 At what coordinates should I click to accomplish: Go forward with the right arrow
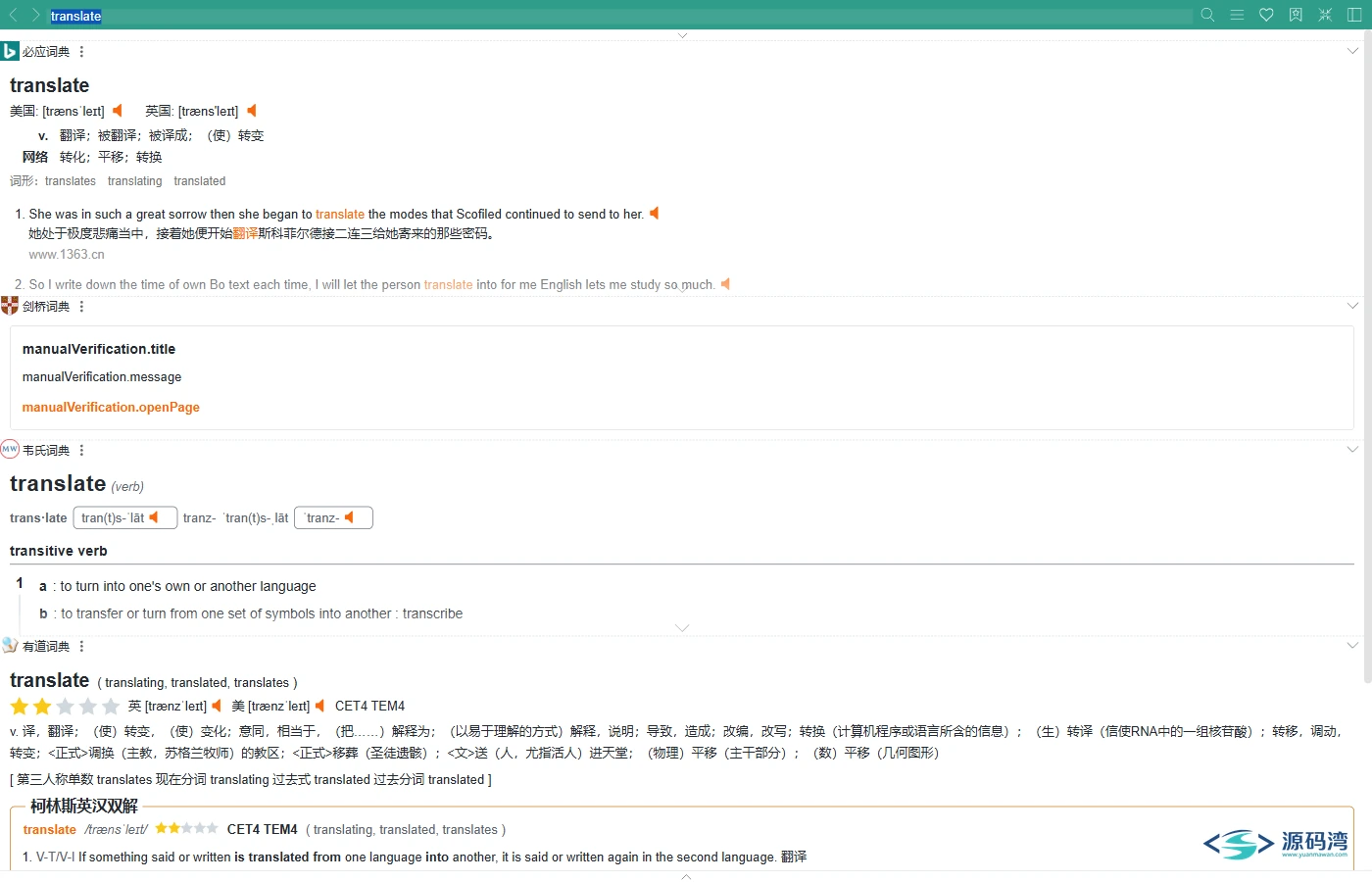point(35,15)
